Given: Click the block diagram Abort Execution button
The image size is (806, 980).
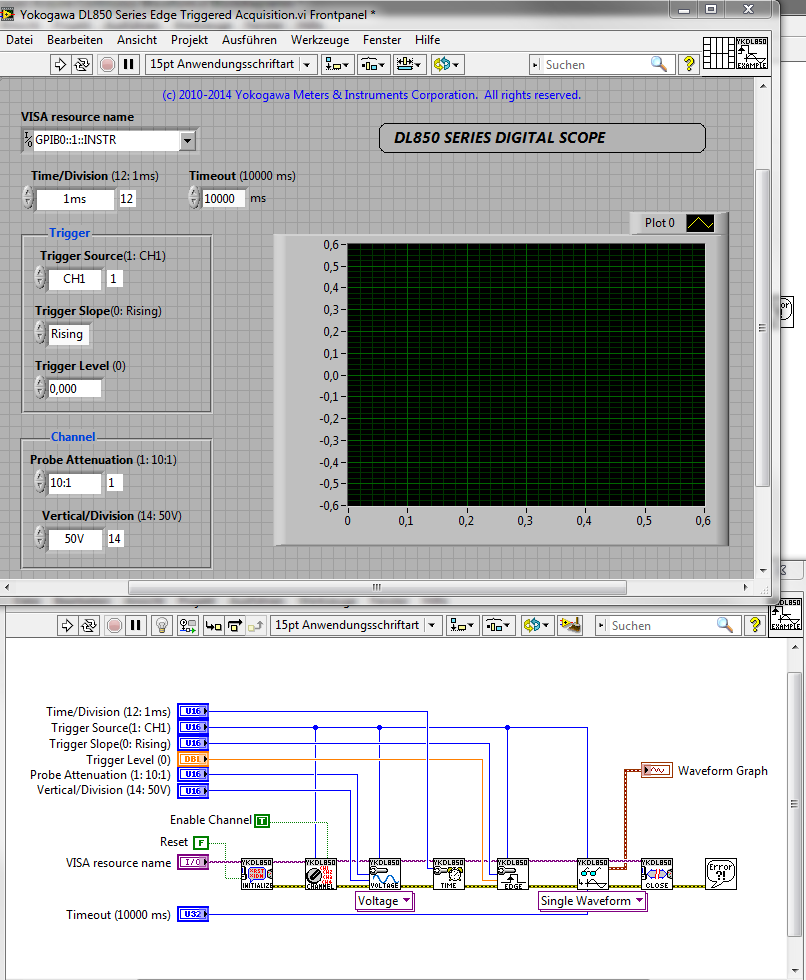Looking at the screenshot, I should point(114,625).
